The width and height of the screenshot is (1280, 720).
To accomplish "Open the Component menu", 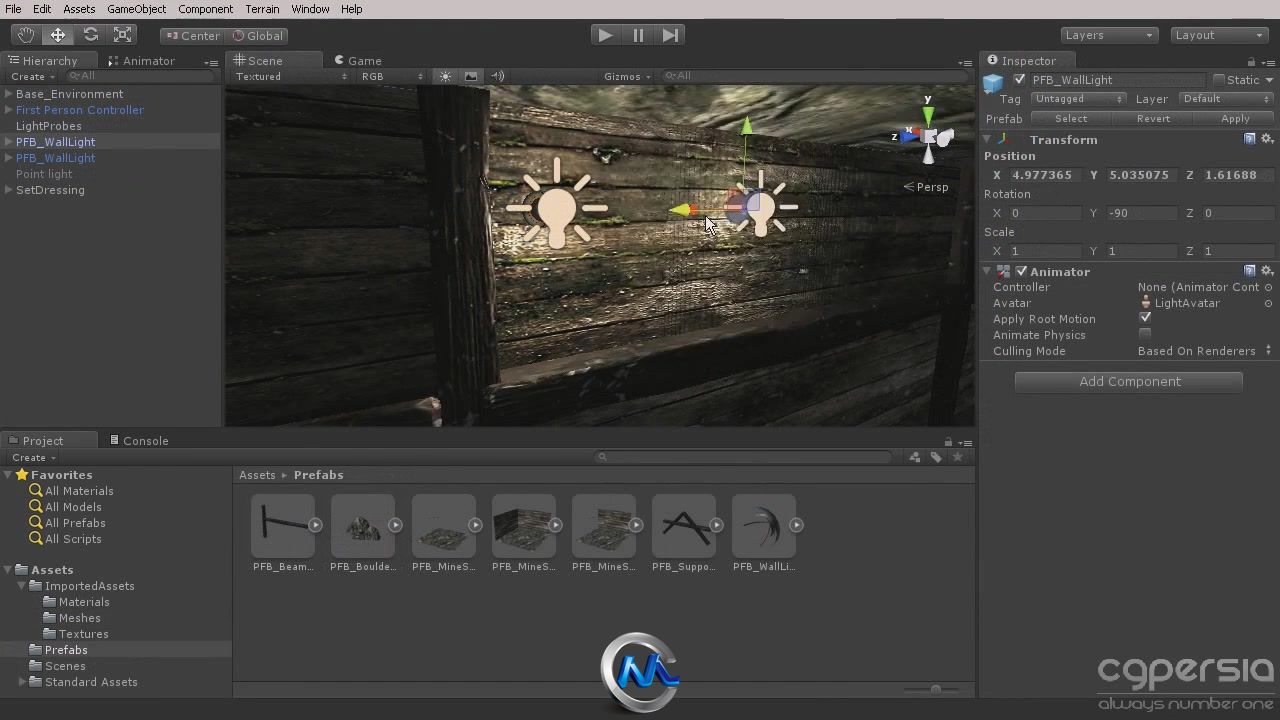I will (x=205, y=9).
